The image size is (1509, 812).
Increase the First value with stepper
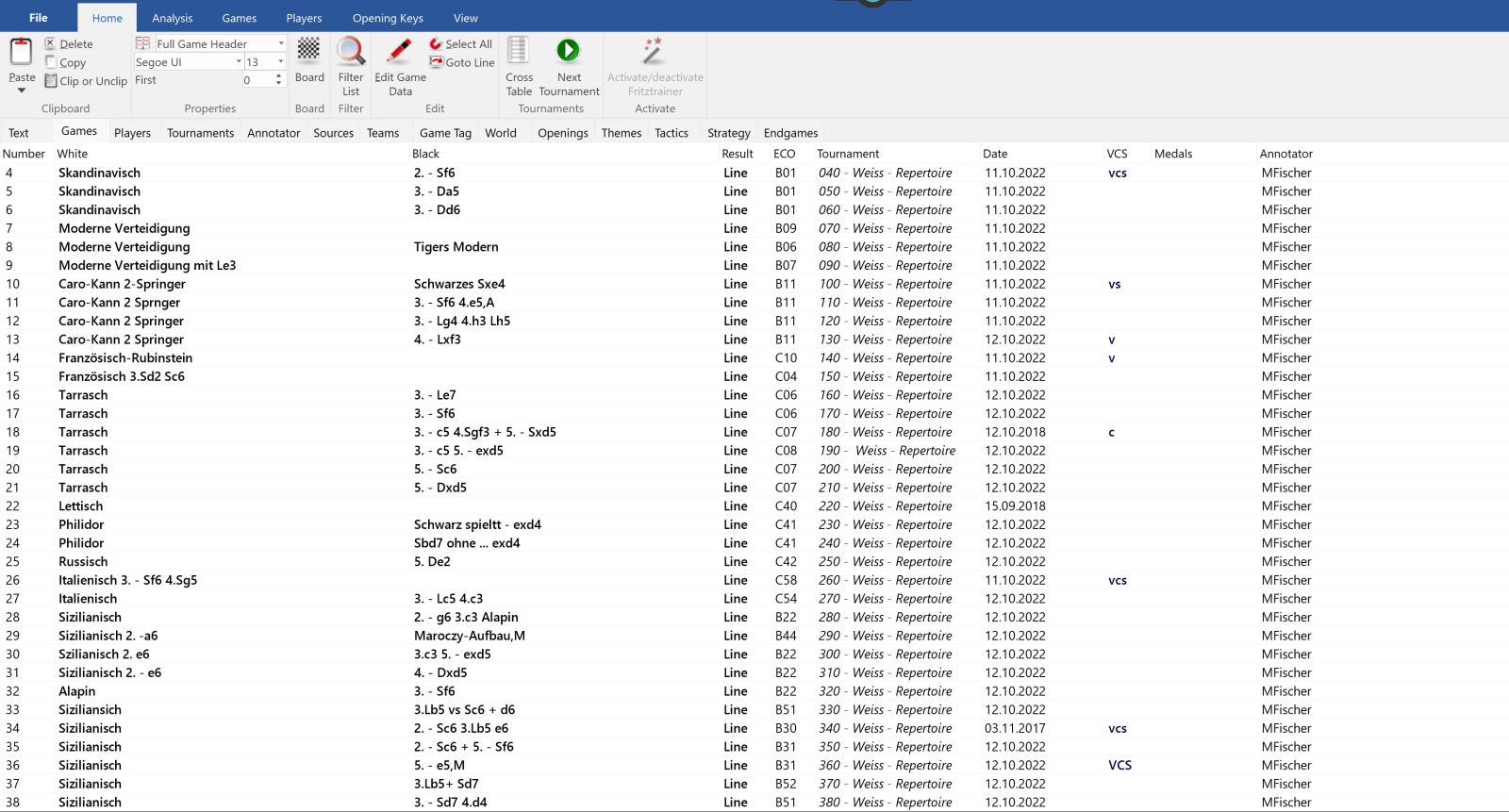click(278, 76)
